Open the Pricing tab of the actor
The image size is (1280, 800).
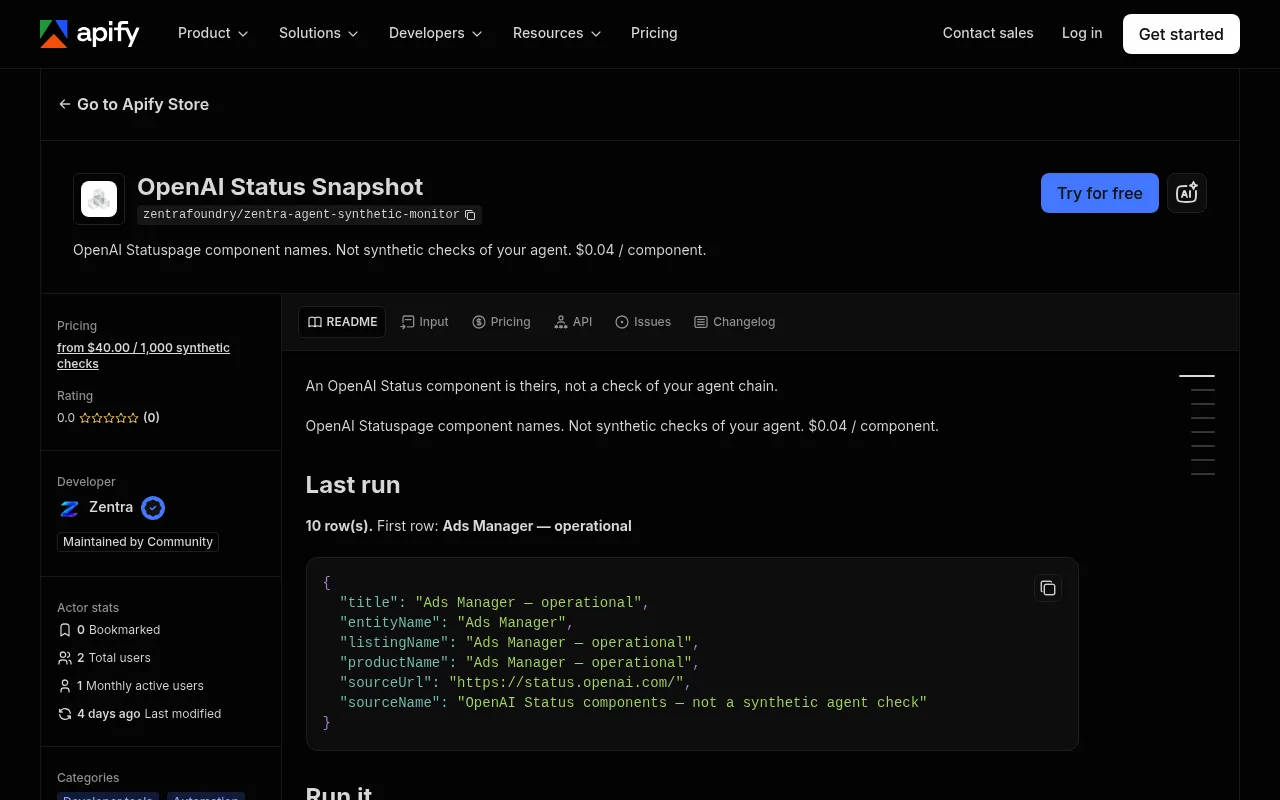pos(501,322)
